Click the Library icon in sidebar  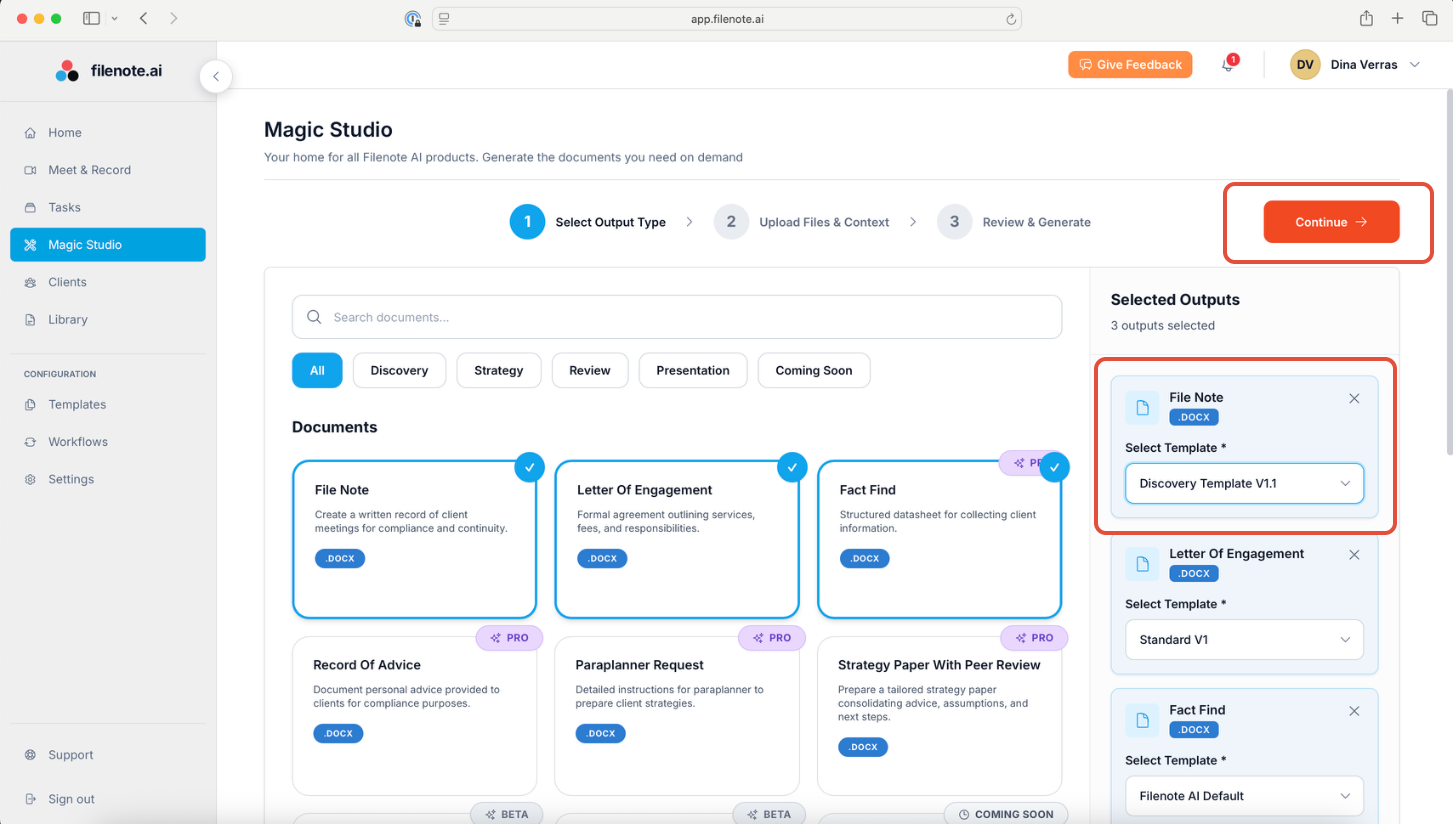click(30, 320)
